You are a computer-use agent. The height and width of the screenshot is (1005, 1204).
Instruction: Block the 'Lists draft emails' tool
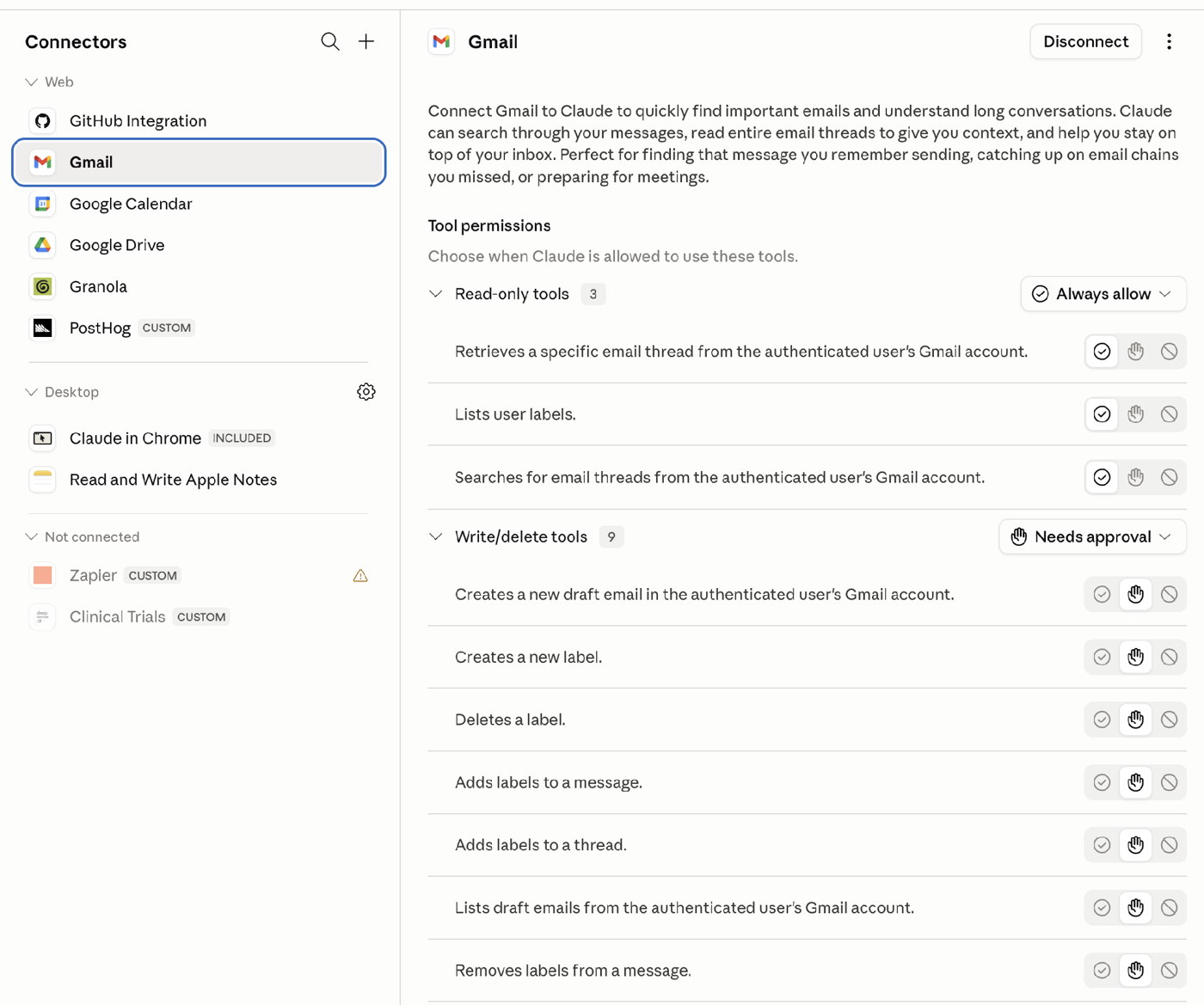[1169, 908]
